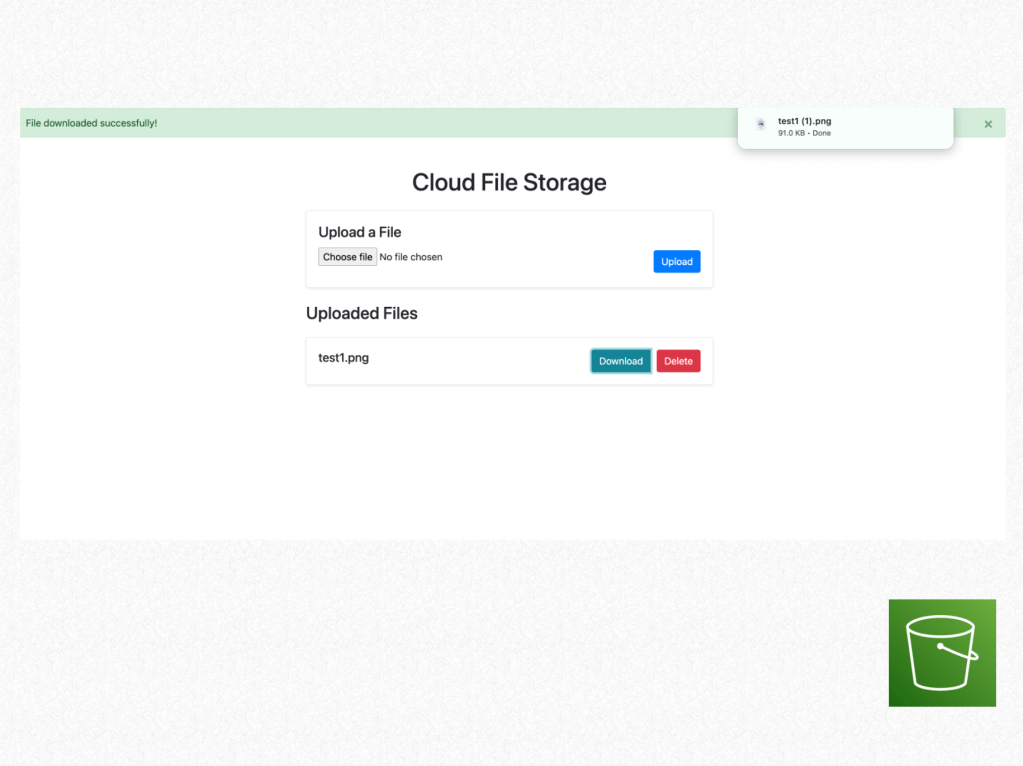The image size is (1023, 766).
Task: Click the Cloud File Storage heading
Action: point(509,182)
